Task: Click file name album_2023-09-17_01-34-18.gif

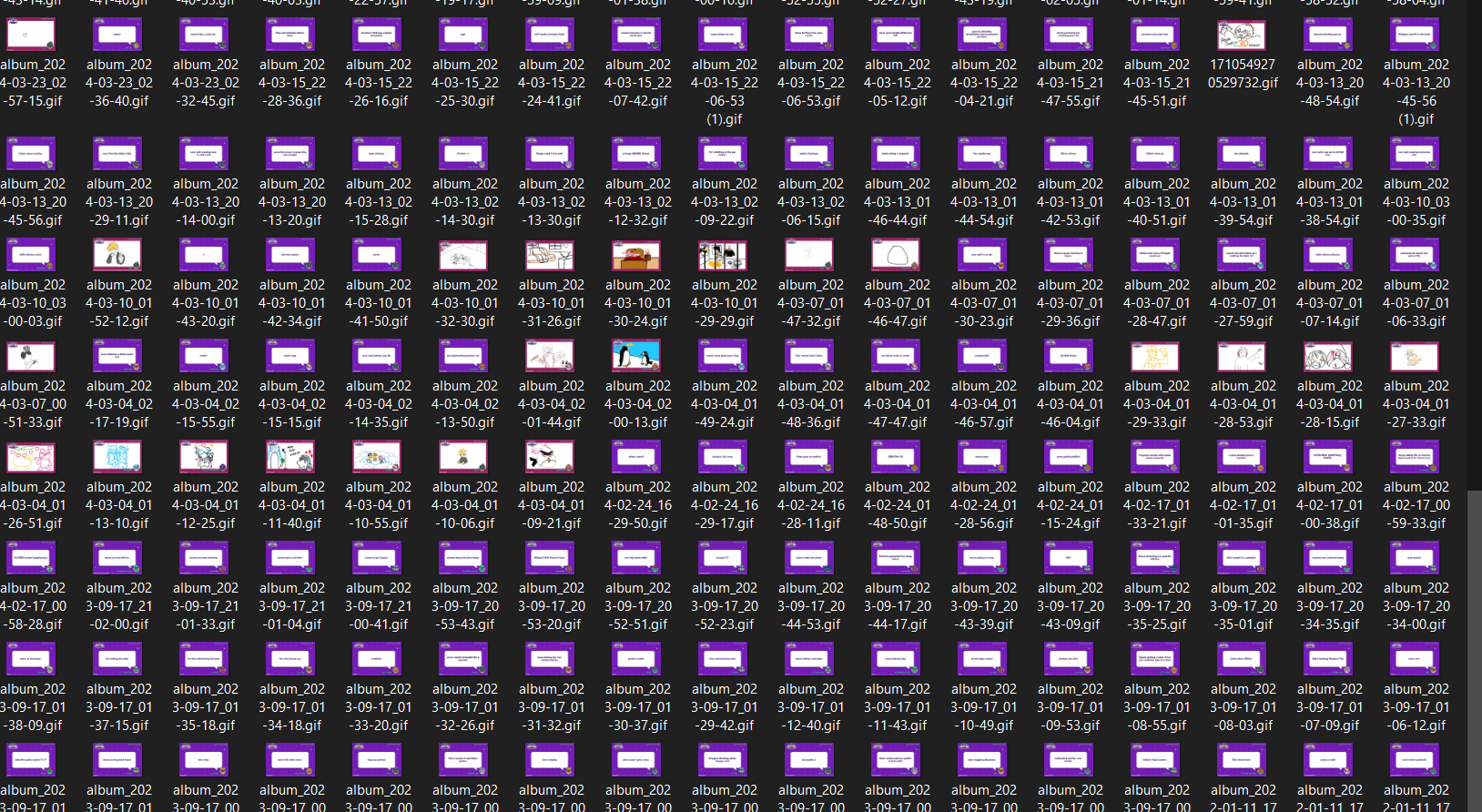Action: [x=292, y=707]
